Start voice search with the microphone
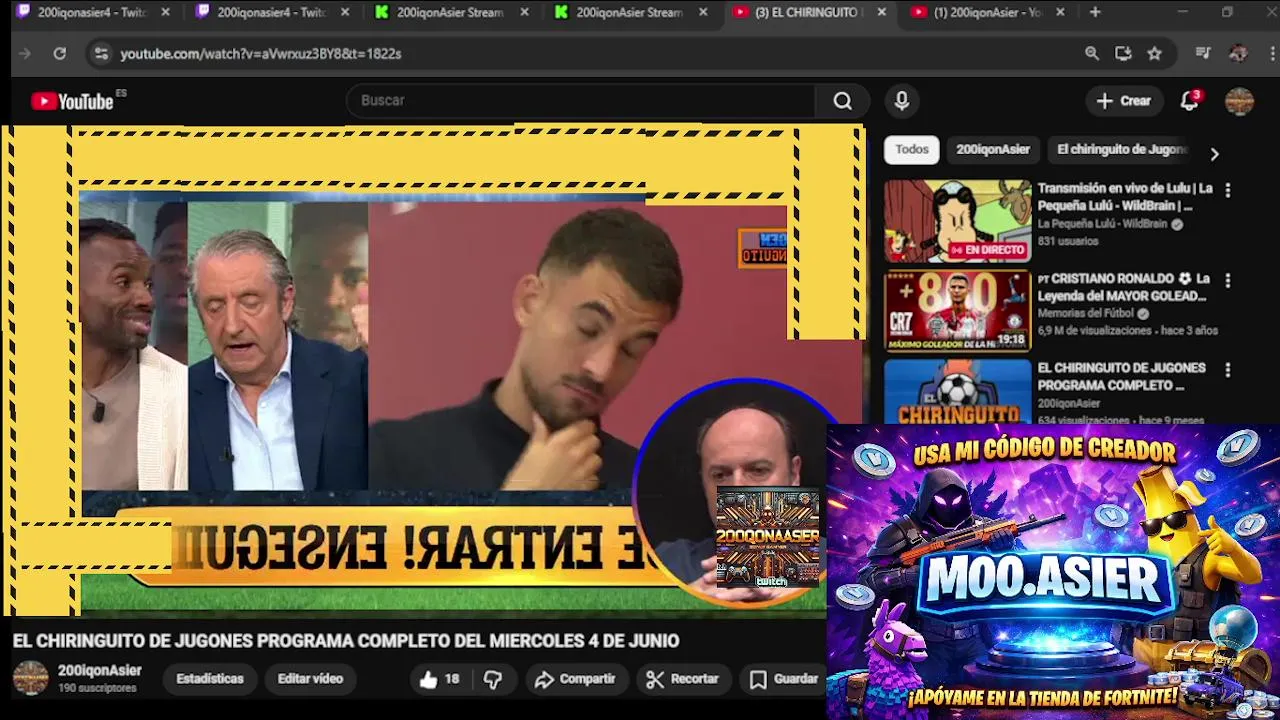Image resolution: width=1280 pixels, height=720 pixels. pyautogui.click(x=902, y=101)
